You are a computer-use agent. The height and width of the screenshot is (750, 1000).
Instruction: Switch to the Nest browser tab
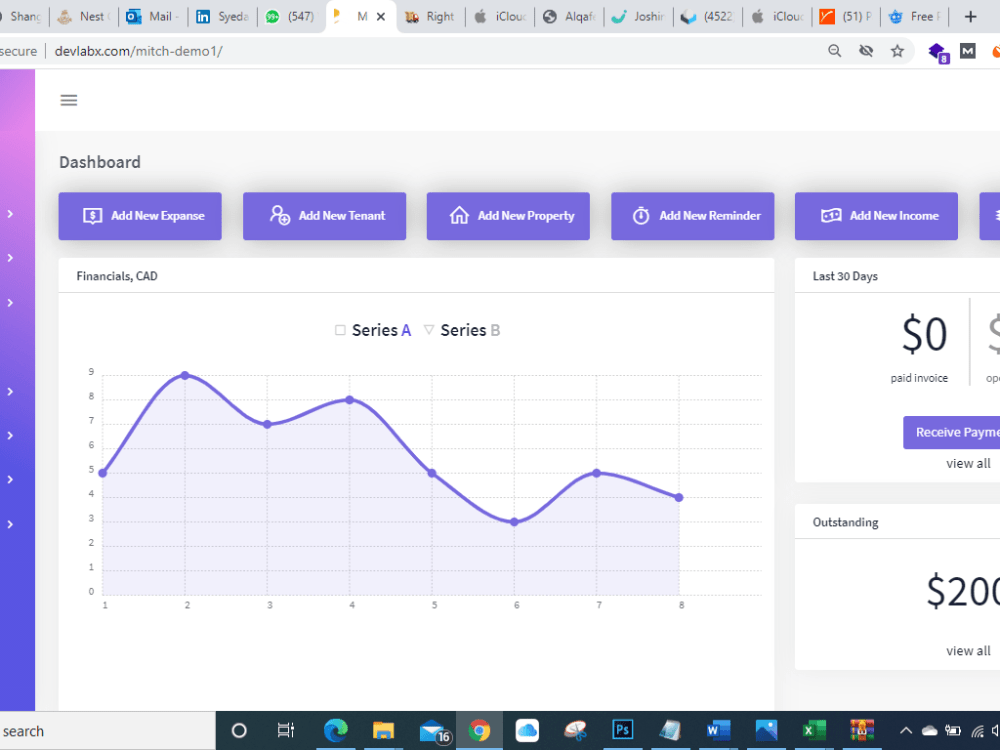click(84, 17)
